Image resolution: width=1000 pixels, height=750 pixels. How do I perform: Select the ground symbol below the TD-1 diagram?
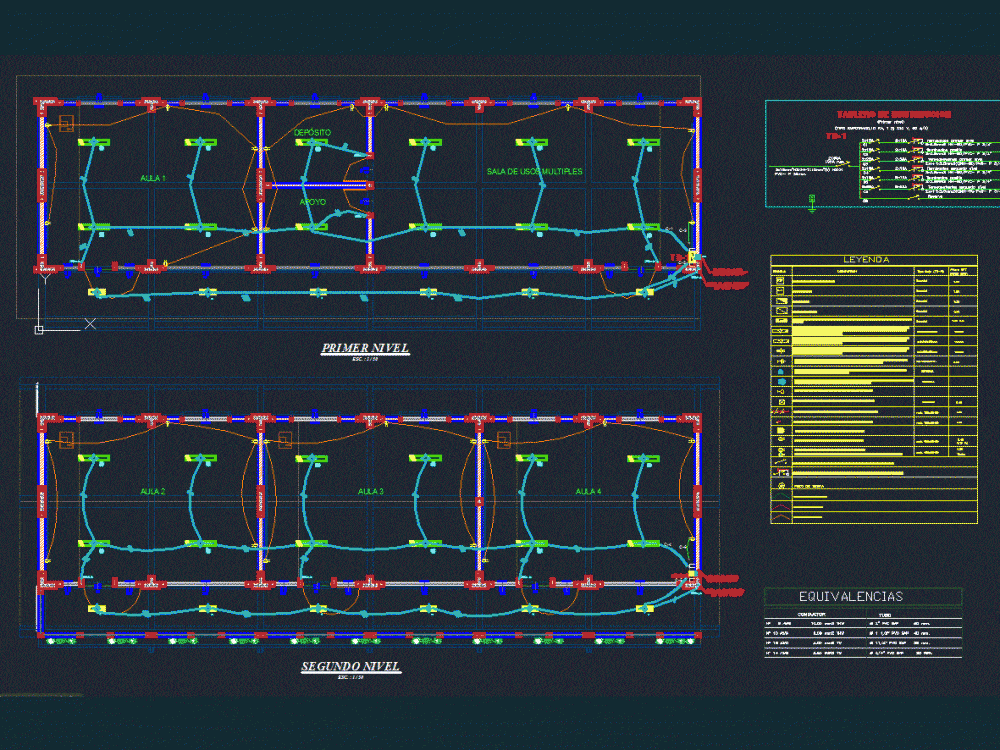point(812,207)
